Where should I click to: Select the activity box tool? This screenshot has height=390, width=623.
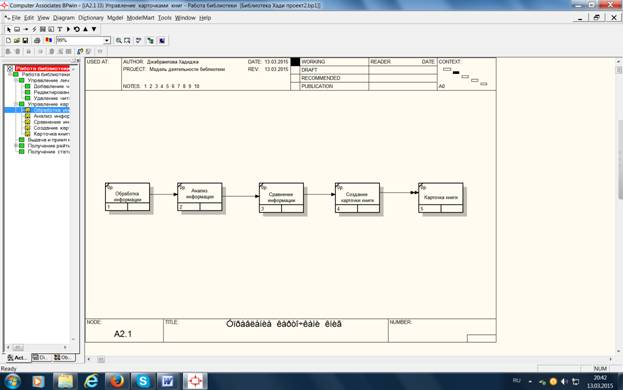pos(17,29)
